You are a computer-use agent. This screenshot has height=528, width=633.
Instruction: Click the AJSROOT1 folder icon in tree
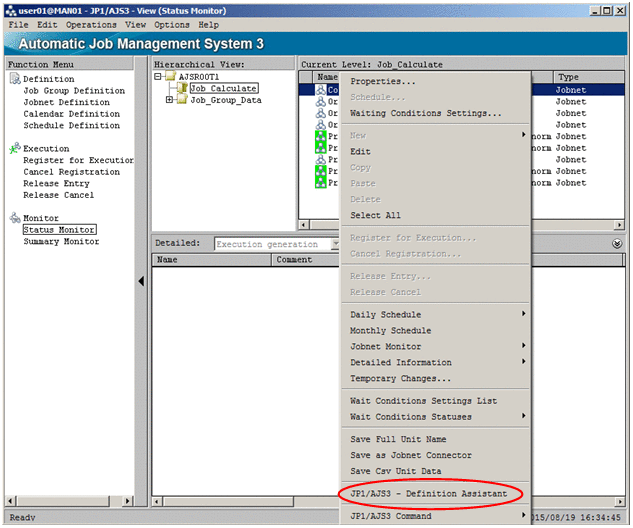click(x=170, y=76)
